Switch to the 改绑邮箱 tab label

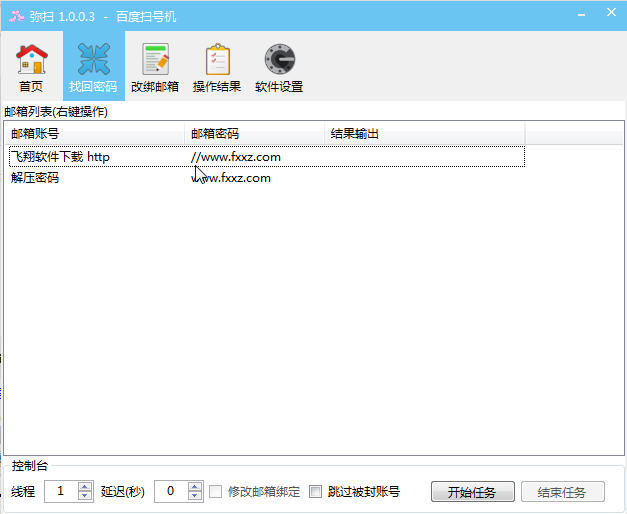155,86
